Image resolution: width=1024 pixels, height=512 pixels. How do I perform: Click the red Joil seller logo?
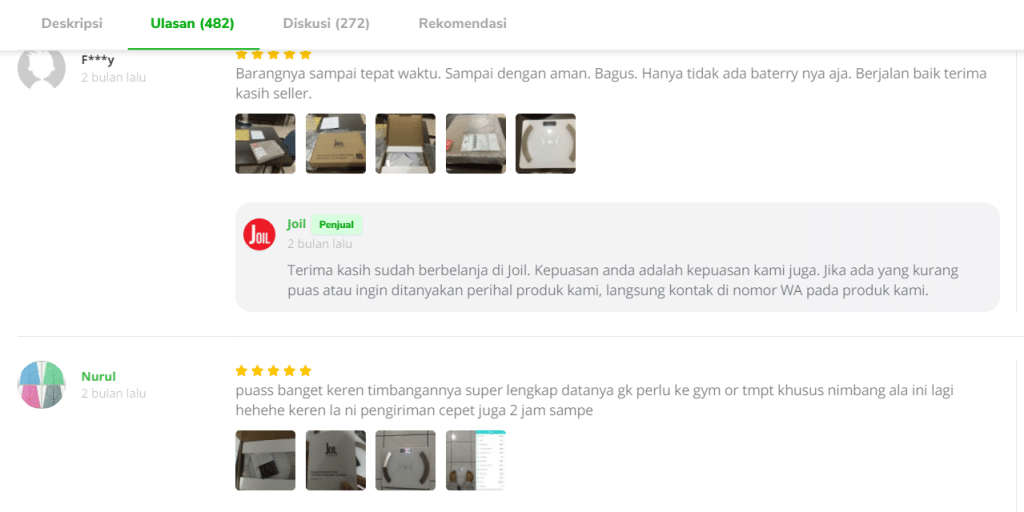point(259,234)
